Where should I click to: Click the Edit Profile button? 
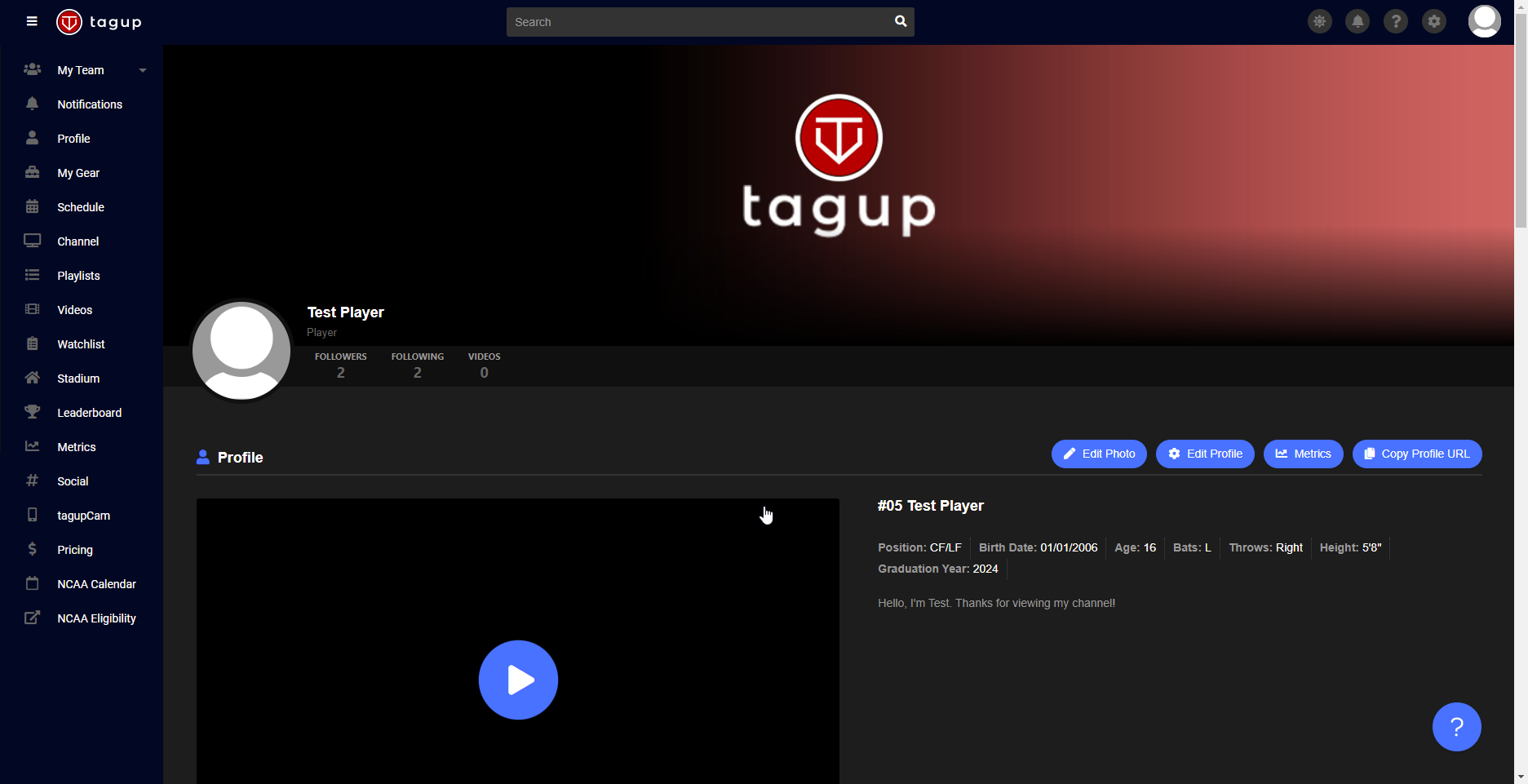click(1205, 454)
